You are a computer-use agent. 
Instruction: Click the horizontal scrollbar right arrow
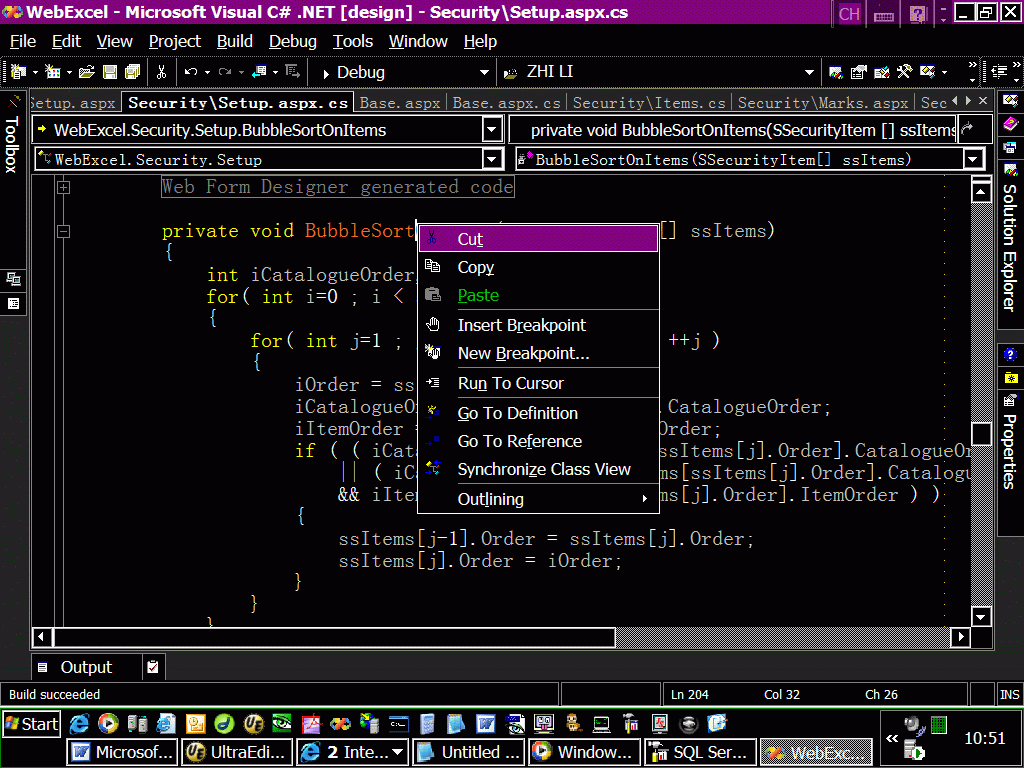click(960, 637)
